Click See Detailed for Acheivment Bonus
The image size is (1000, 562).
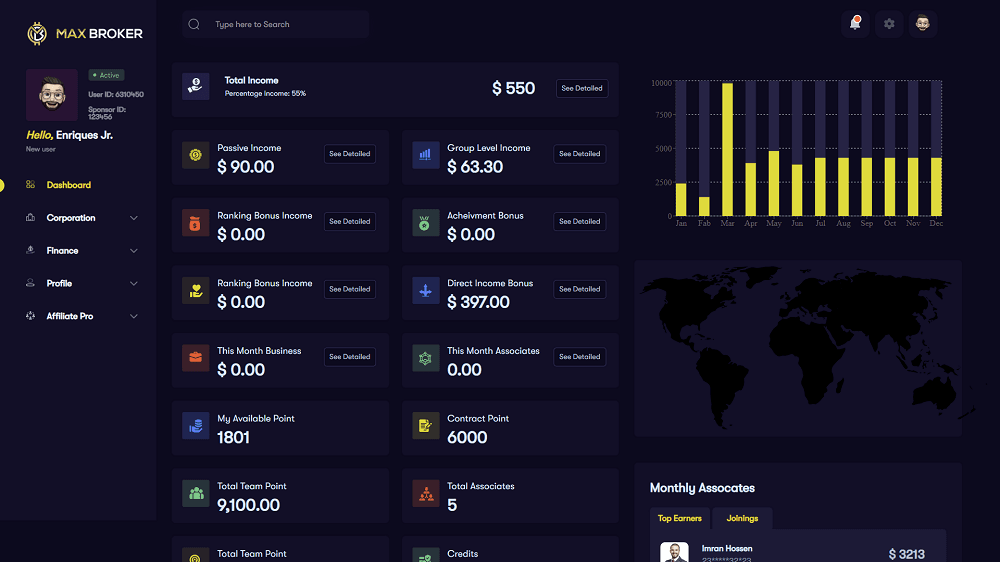(x=579, y=221)
